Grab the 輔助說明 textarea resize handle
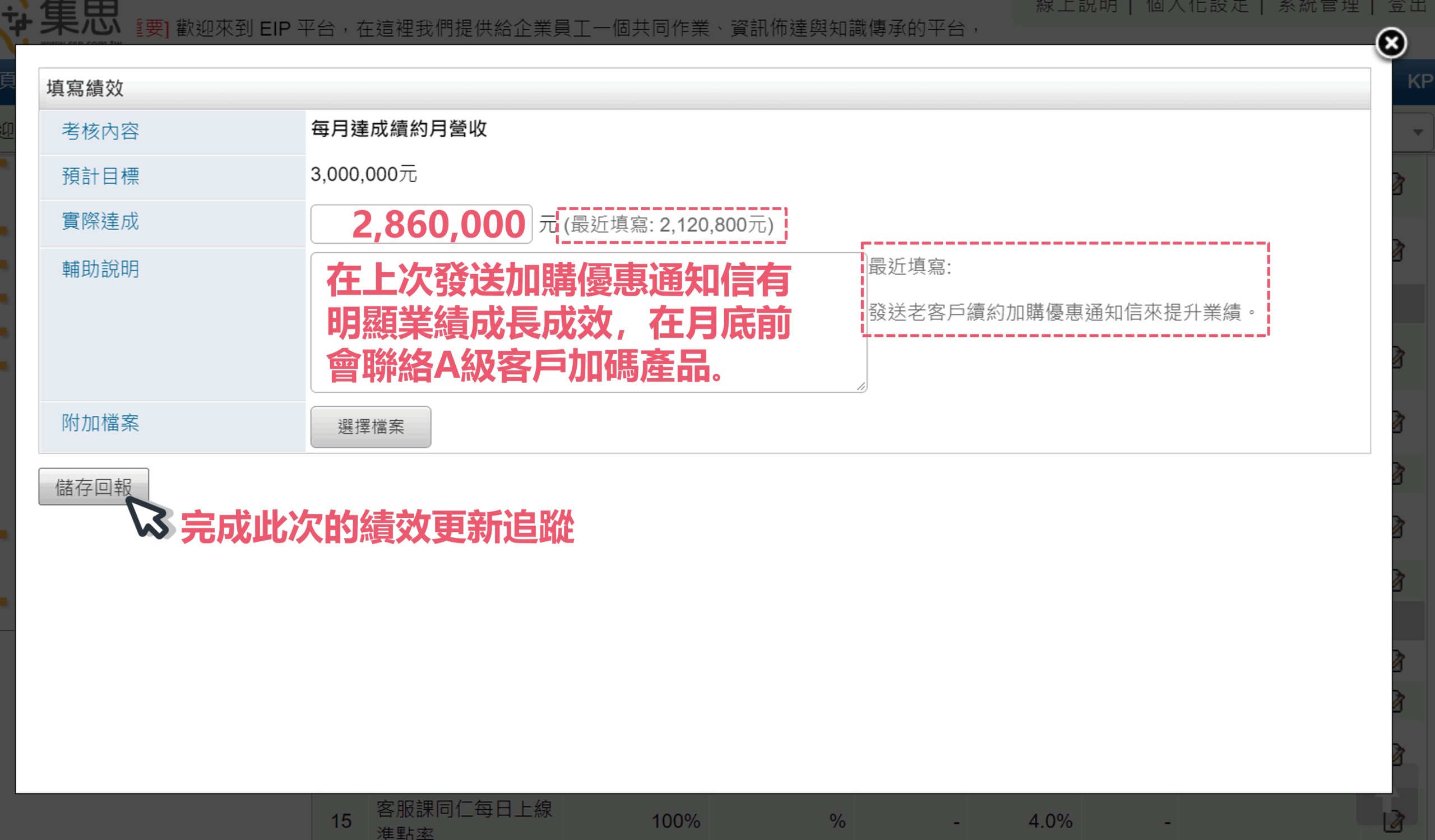 point(860,387)
